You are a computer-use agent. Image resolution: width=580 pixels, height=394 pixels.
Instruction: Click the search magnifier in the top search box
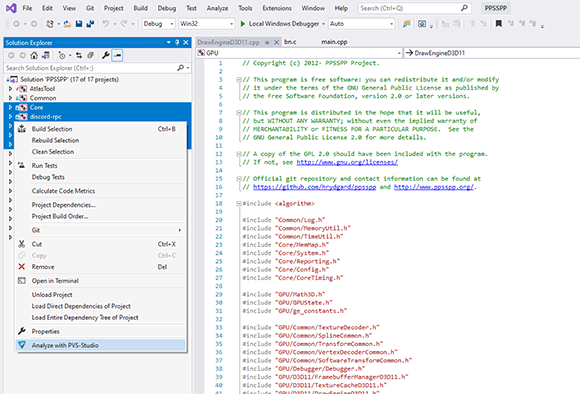tap(464, 8)
